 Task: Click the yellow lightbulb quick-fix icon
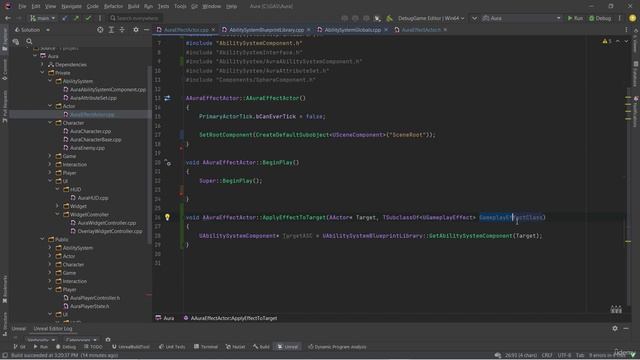[x=167, y=217]
